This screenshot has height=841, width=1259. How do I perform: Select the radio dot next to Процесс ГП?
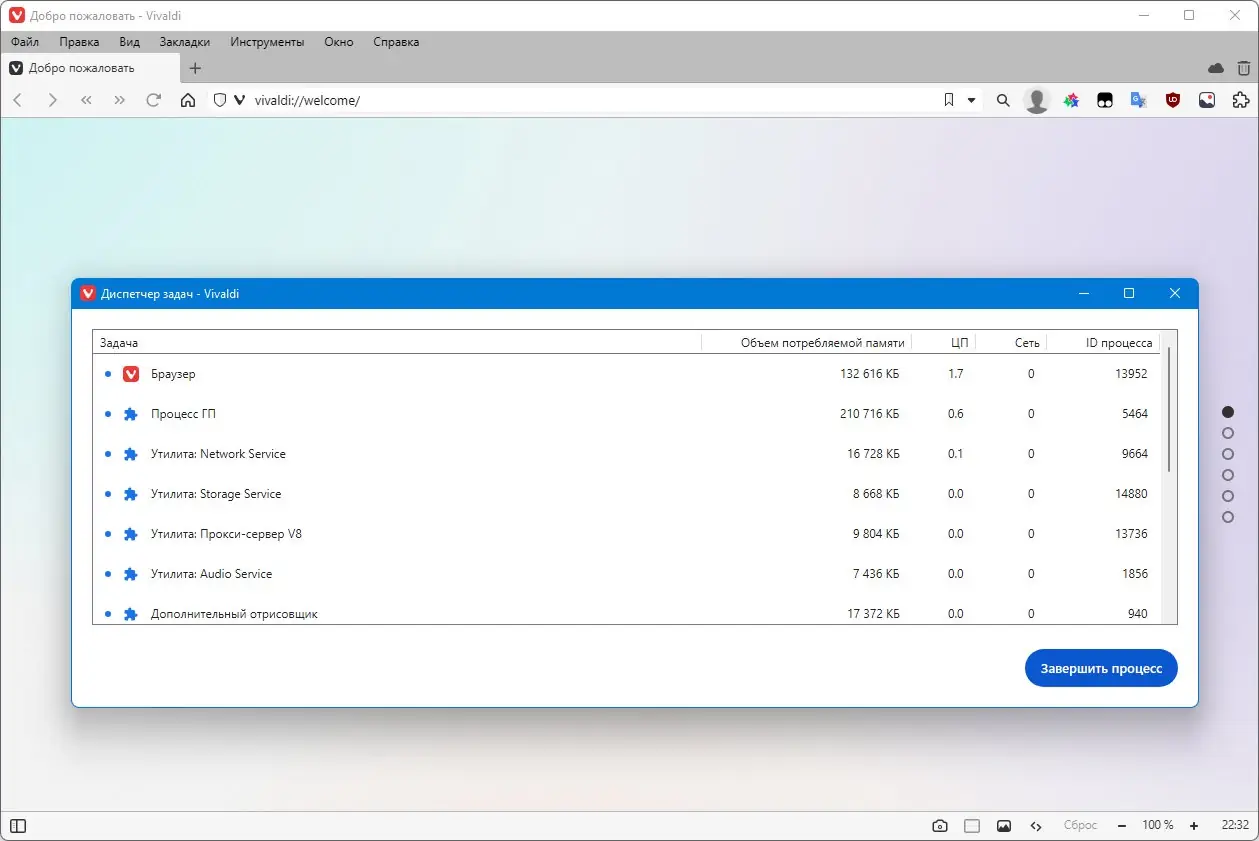108,413
